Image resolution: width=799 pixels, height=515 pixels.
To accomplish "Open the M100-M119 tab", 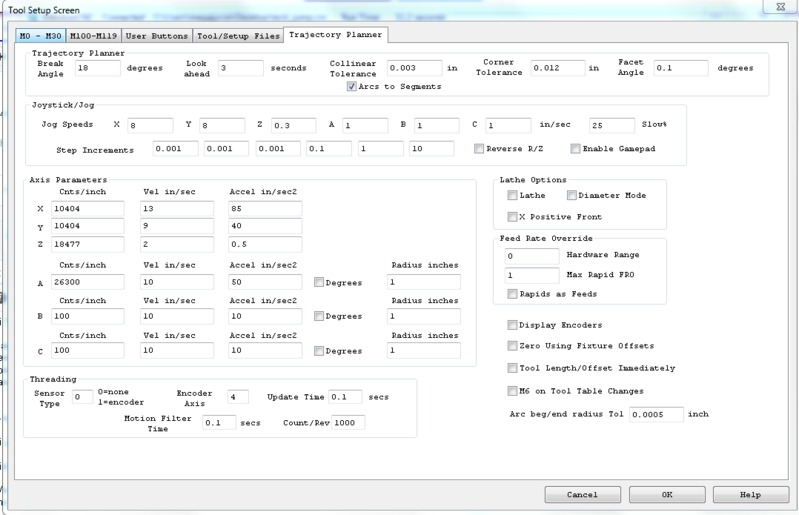I will (x=93, y=35).
